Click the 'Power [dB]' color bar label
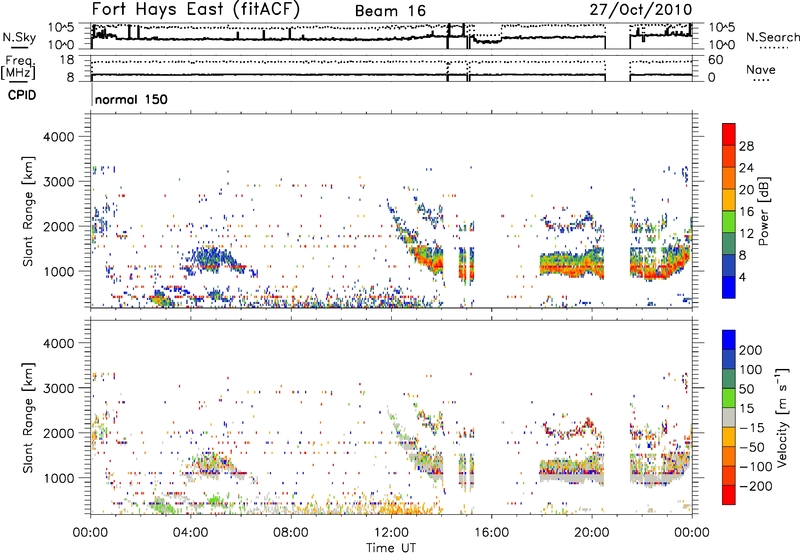This screenshot has height=554, width=800. (x=764, y=211)
